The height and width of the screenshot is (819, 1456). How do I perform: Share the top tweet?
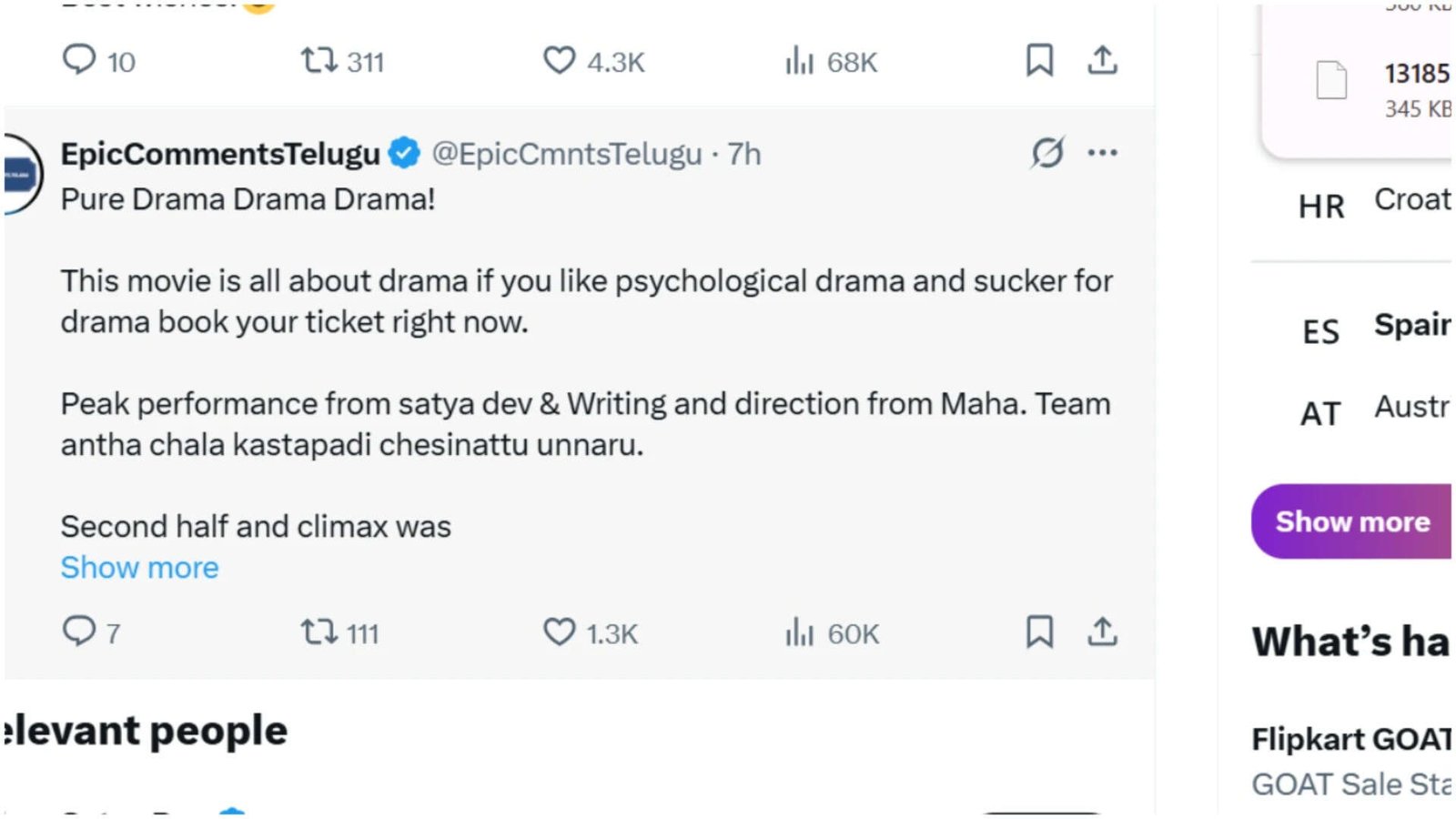click(x=1102, y=60)
